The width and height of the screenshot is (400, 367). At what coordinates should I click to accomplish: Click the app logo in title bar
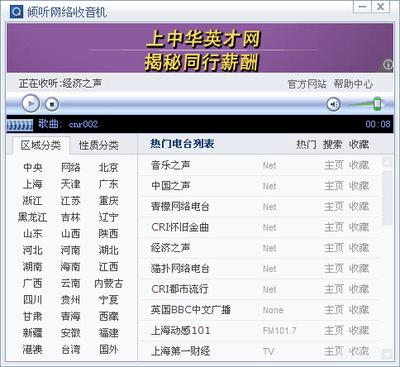16,12
